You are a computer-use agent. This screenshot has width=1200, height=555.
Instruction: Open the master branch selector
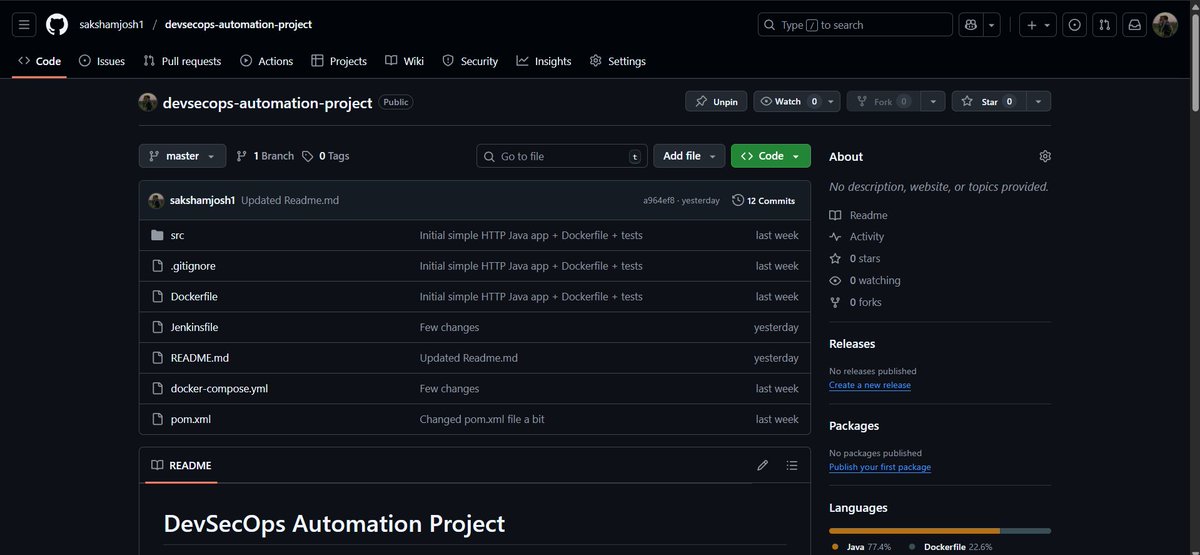coord(182,156)
